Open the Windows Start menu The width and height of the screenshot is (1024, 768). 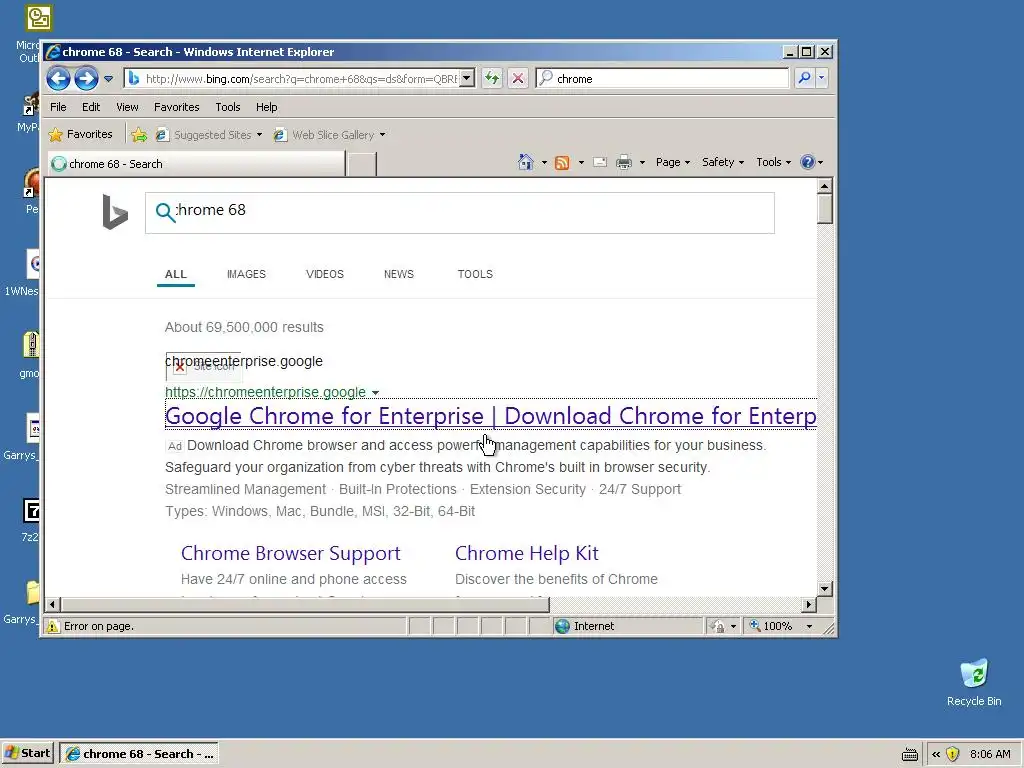28,753
